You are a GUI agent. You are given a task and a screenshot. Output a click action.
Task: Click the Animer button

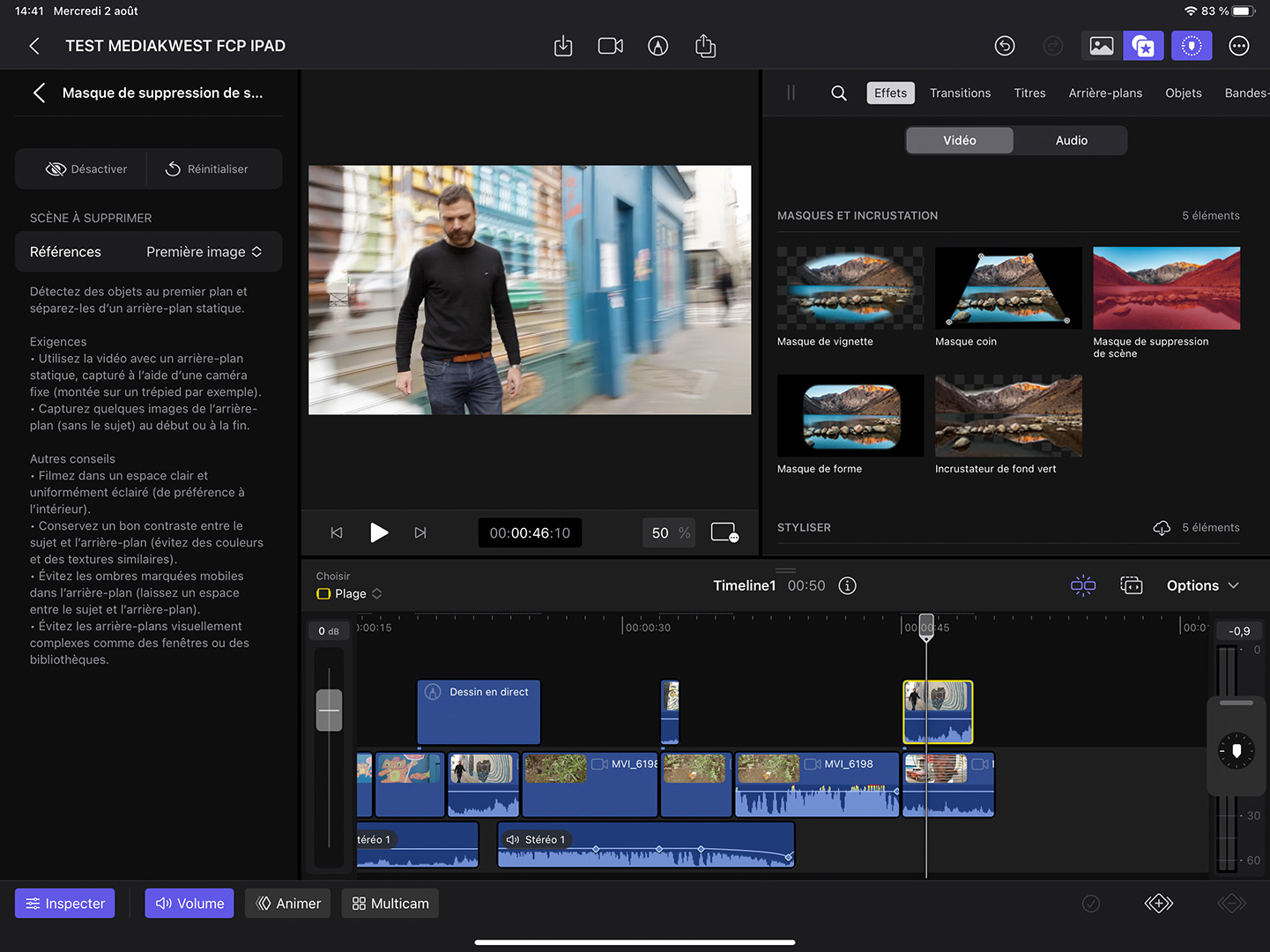(288, 904)
